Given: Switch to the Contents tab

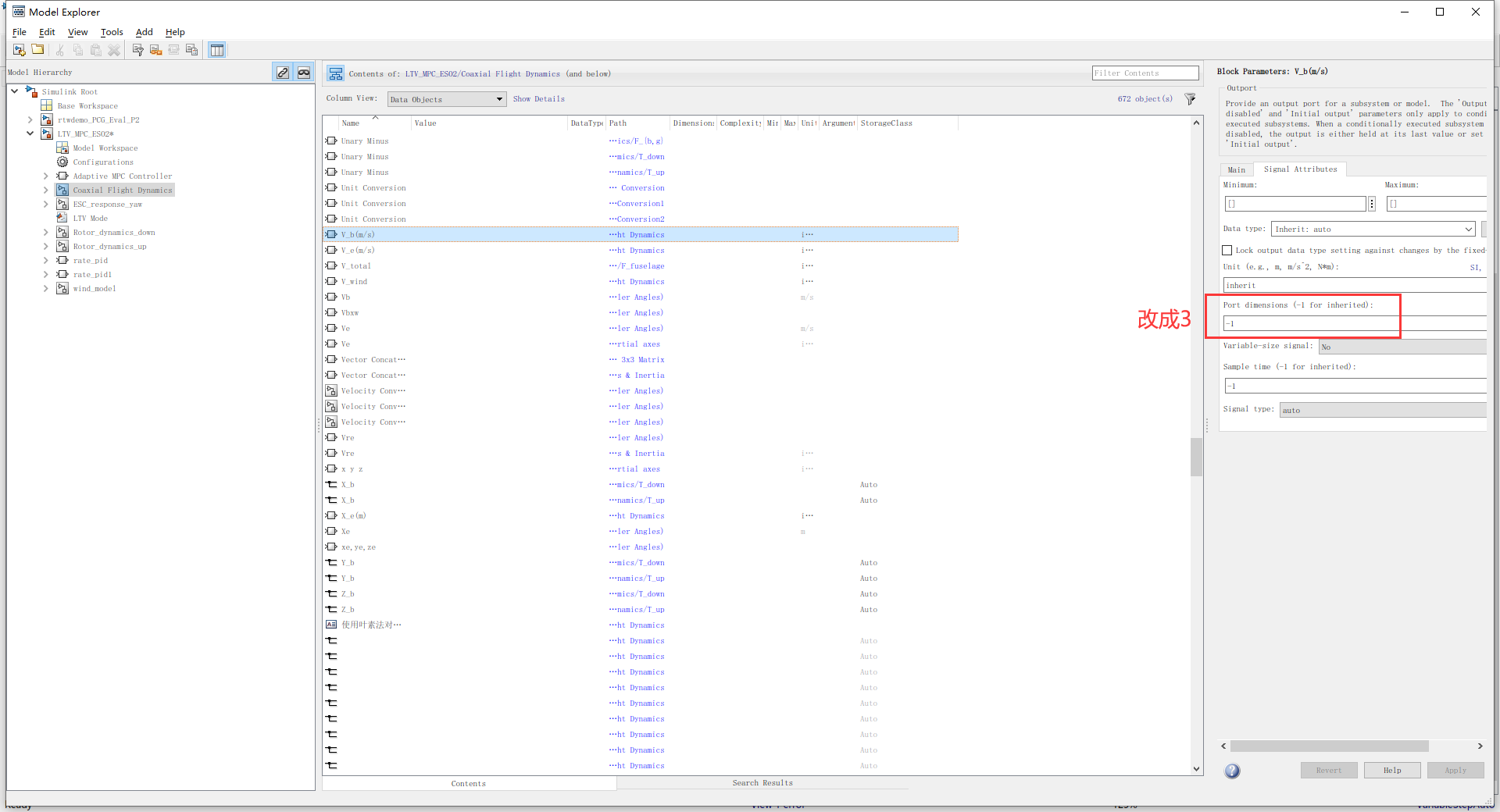Looking at the screenshot, I should (469, 783).
